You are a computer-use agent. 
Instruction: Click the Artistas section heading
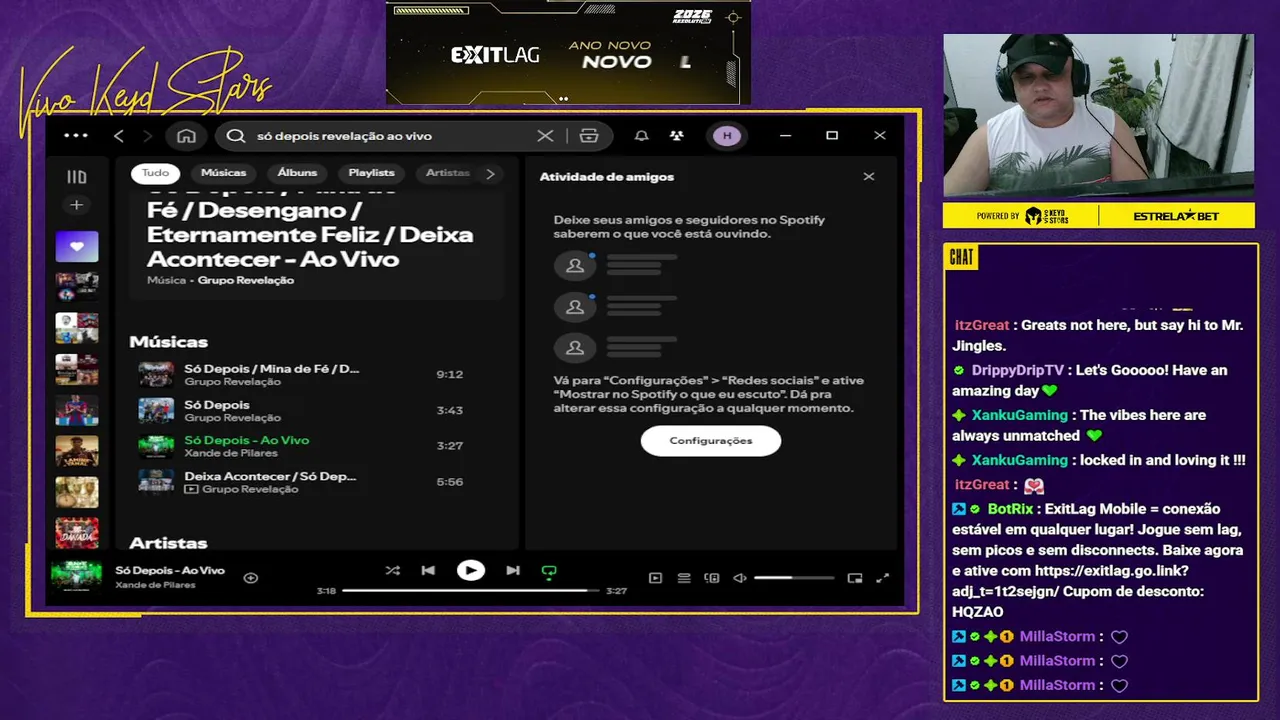168,543
